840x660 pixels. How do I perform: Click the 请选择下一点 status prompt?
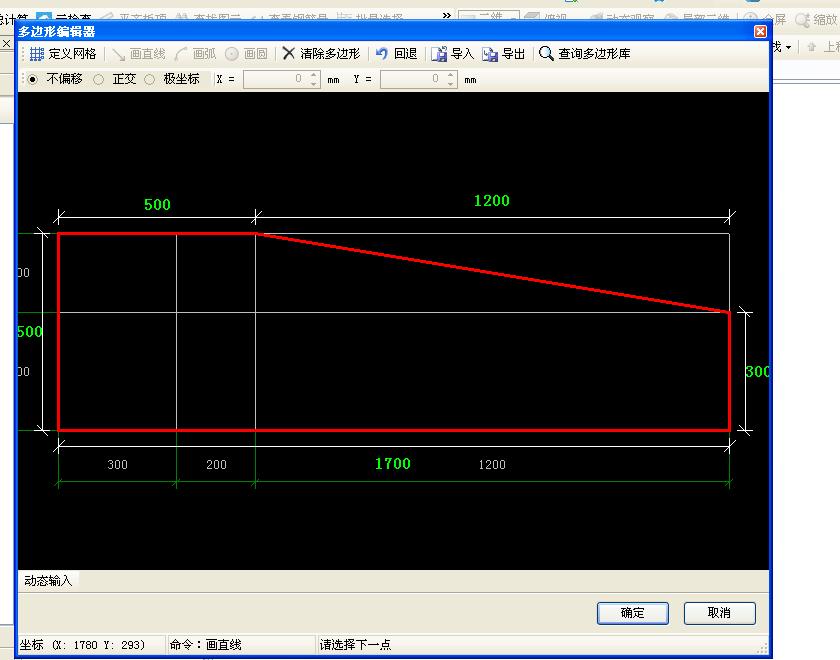pos(355,644)
